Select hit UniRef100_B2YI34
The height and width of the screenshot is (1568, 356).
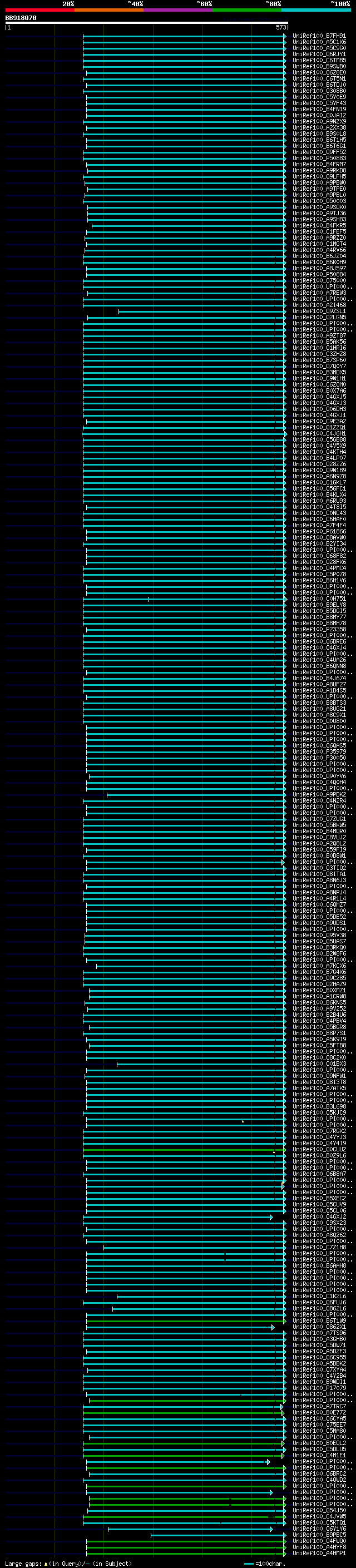(319, 544)
